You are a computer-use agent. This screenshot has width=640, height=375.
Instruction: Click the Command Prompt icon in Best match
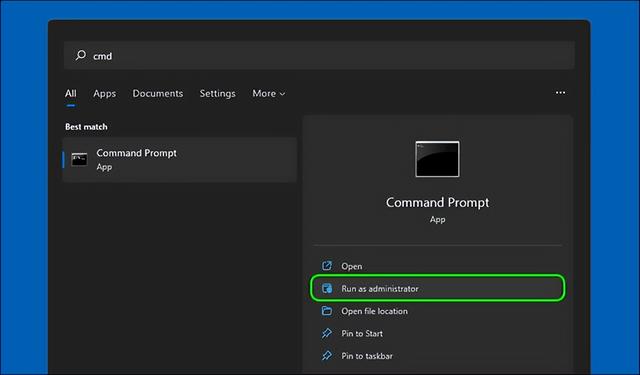pyautogui.click(x=79, y=159)
